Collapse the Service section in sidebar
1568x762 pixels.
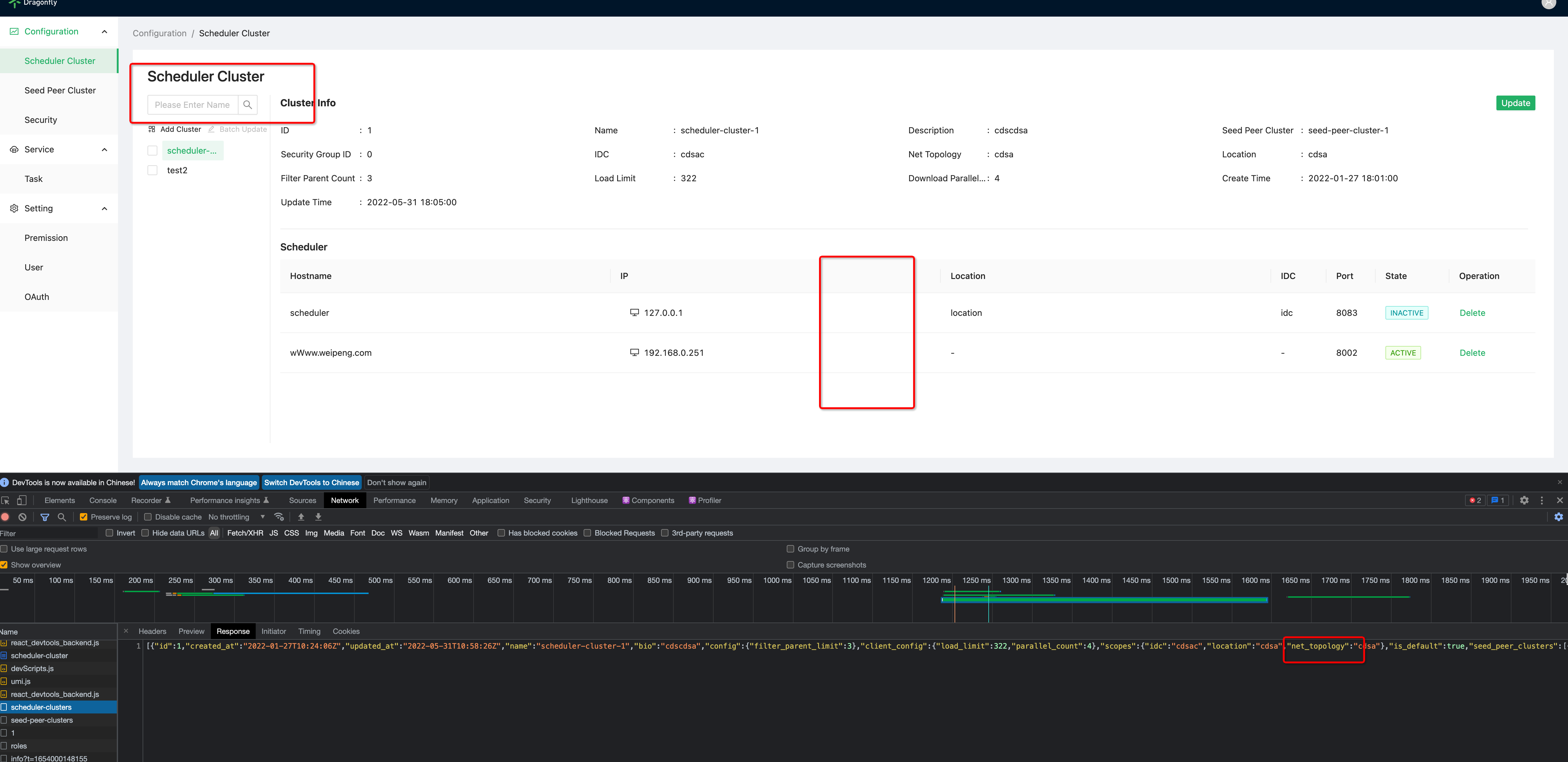[x=104, y=149]
